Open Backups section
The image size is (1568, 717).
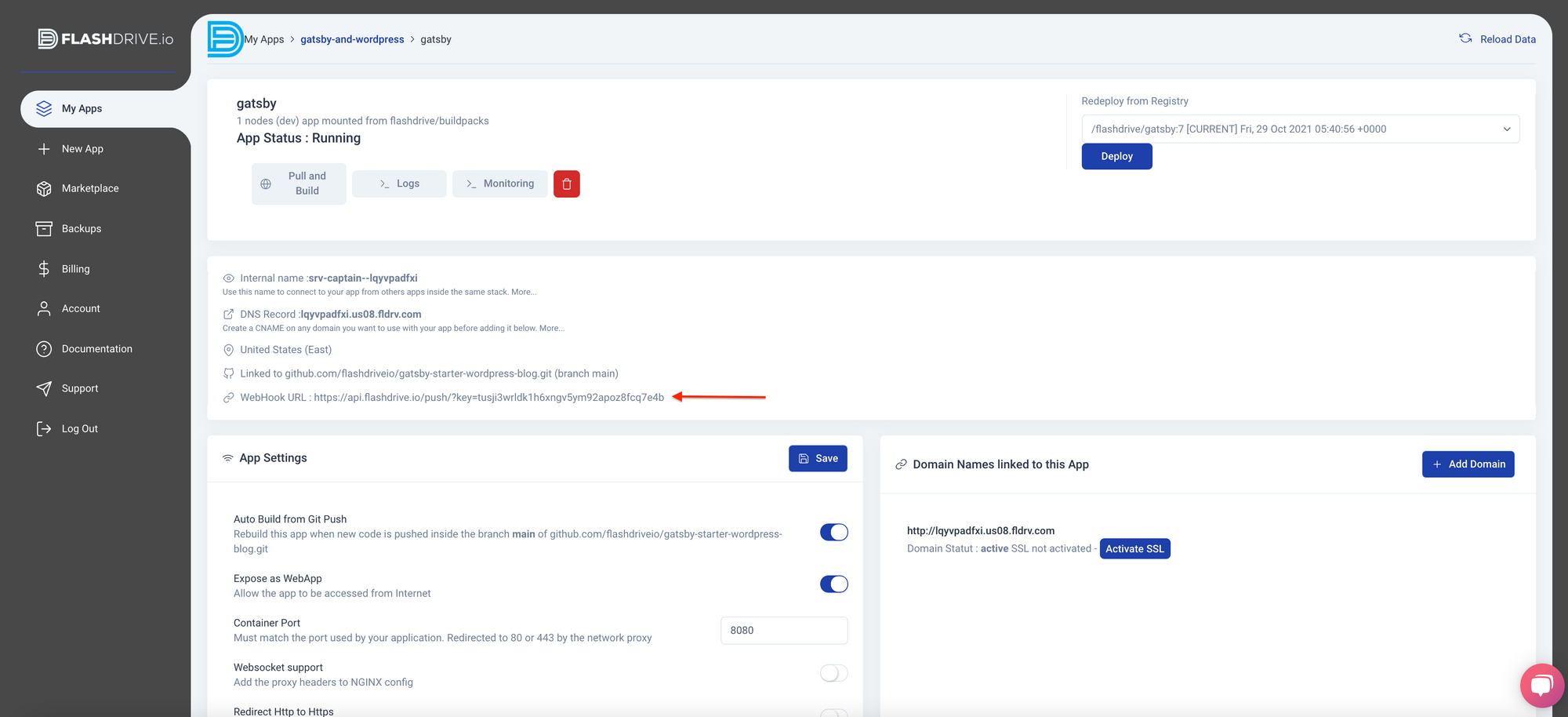pyautogui.click(x=82, y=229)
